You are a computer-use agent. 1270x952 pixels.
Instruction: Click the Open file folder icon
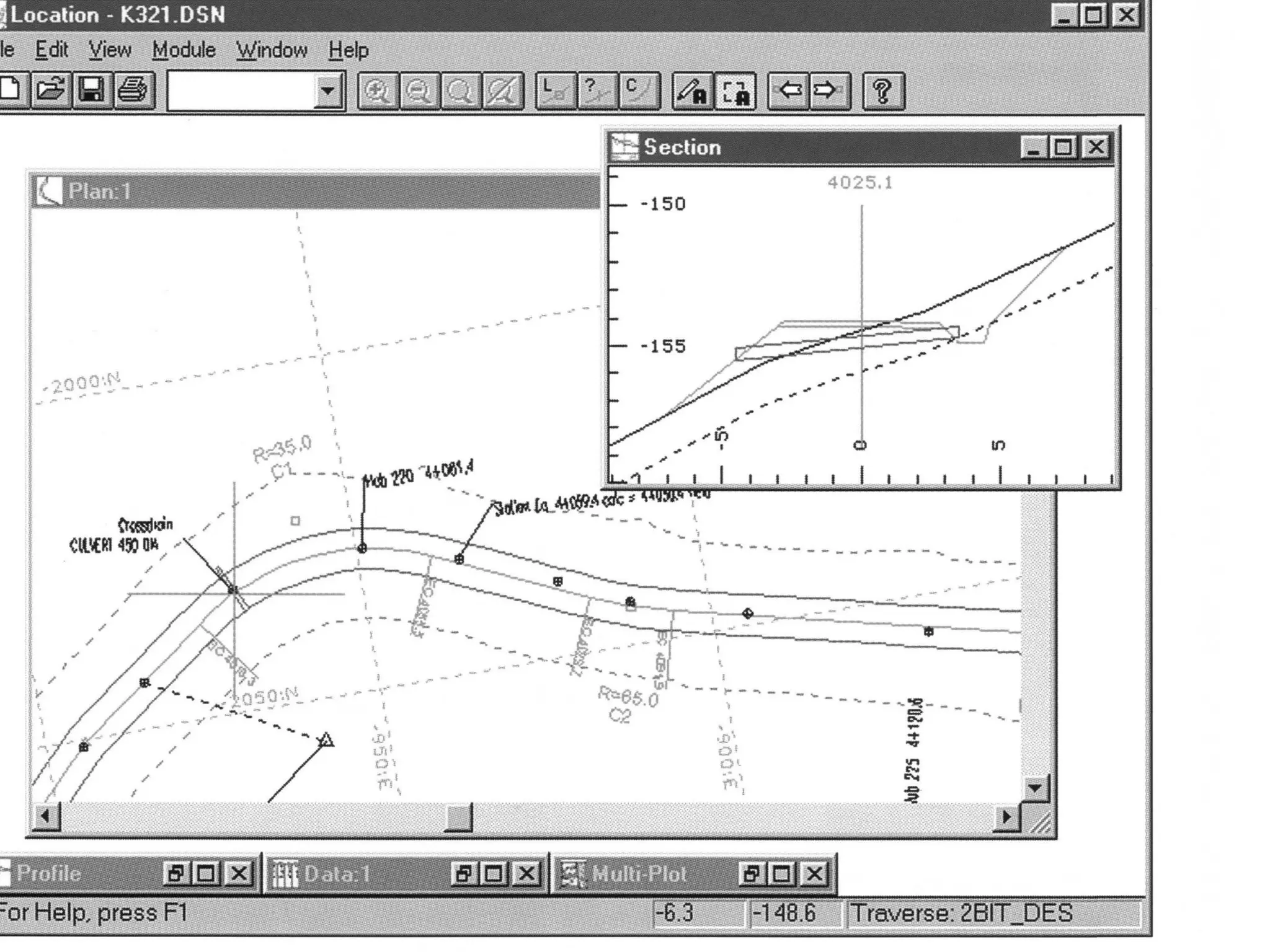click(51, 91)
